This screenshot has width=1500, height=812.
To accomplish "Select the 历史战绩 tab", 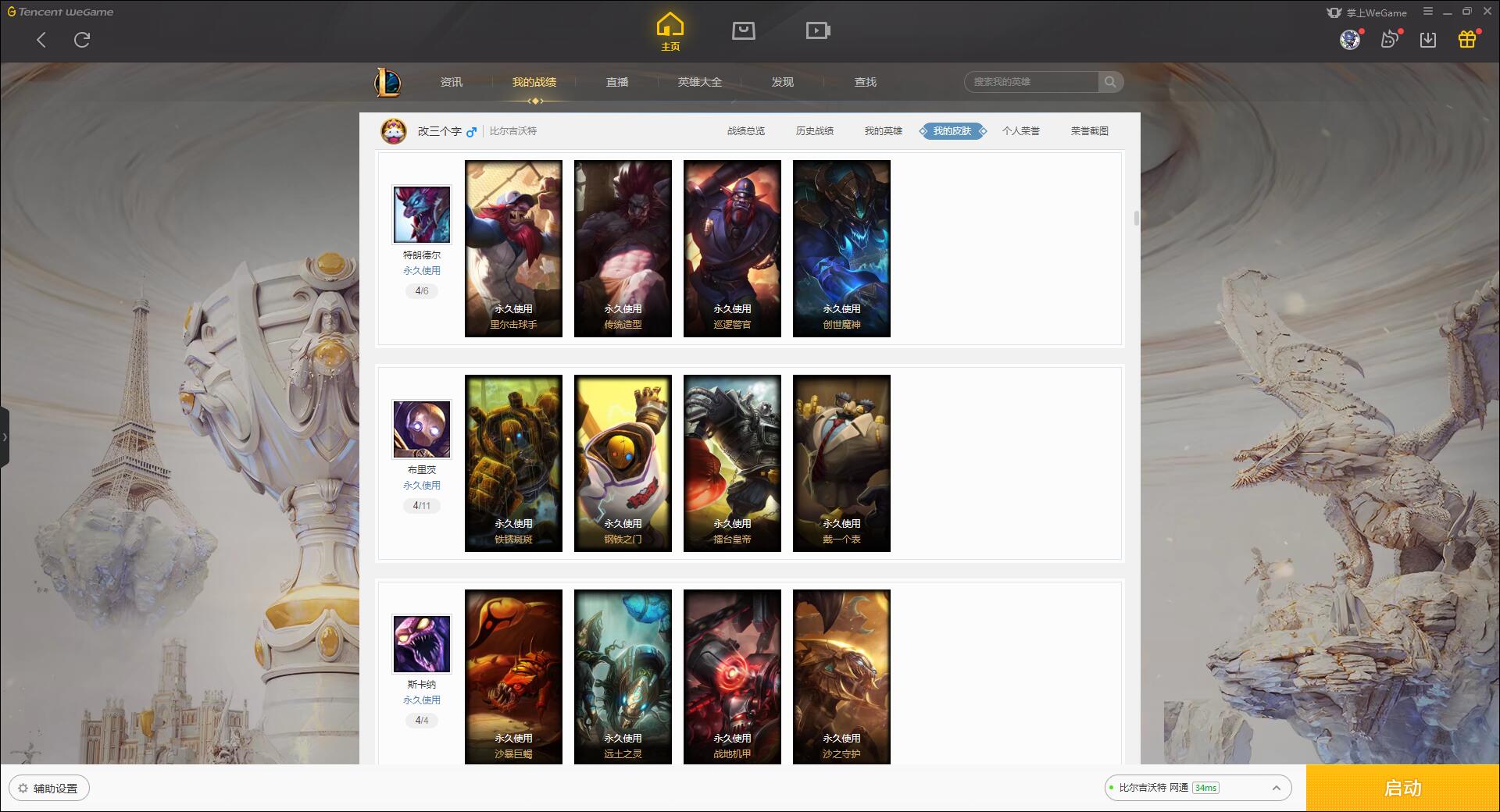I will point(814,131).
